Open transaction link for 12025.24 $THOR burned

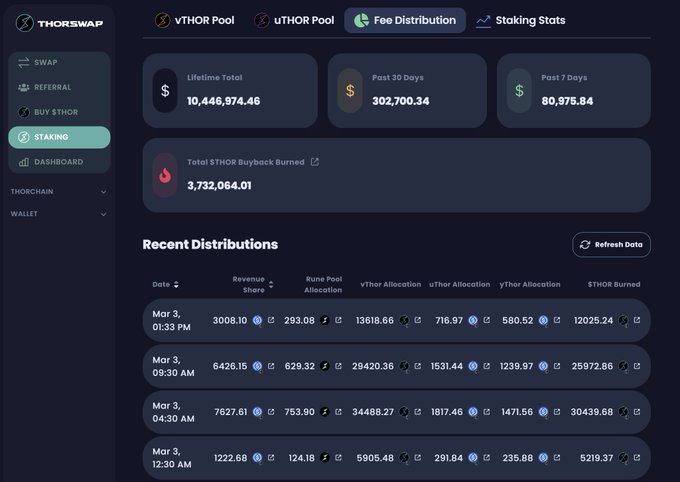tap(636, 320)
